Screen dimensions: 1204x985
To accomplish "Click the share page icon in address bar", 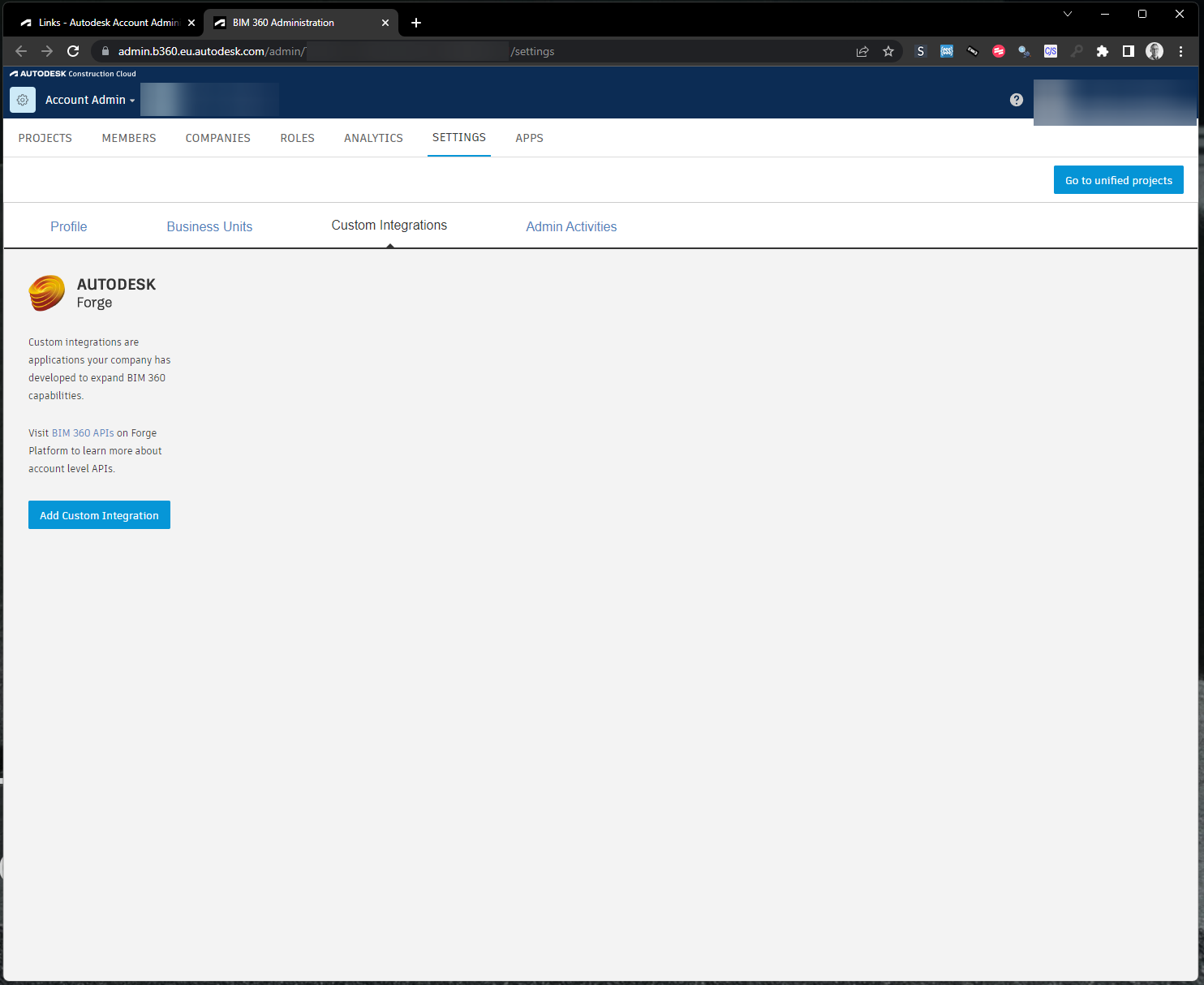I will tap(862, 51).
